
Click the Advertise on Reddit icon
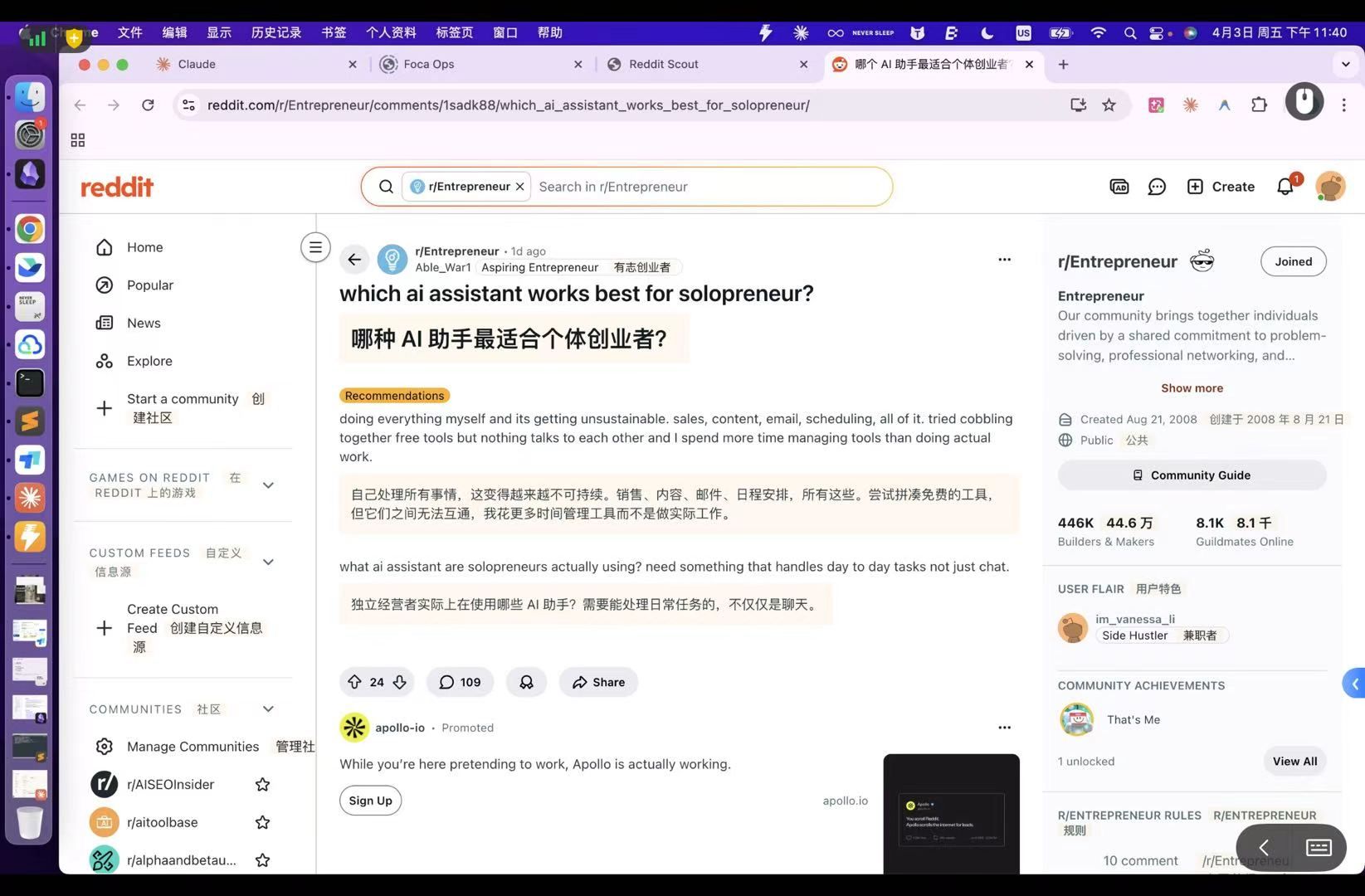1119,187
